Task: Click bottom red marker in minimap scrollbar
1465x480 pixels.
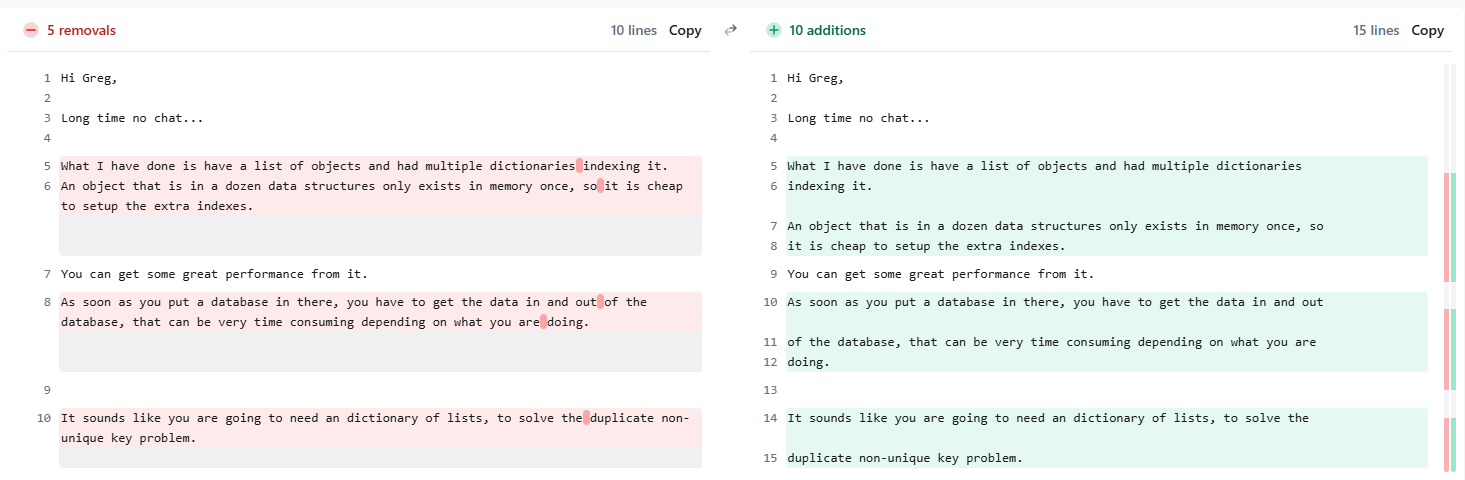Action: 1447,444
